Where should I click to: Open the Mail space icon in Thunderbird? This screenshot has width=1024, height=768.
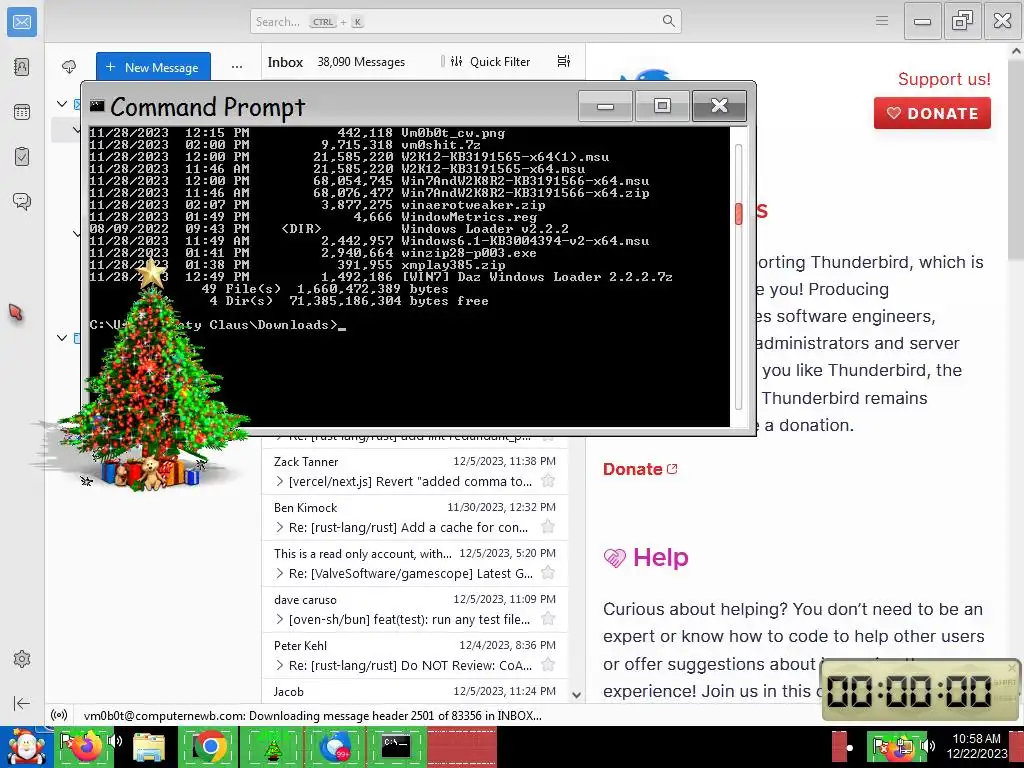(22, 22)
